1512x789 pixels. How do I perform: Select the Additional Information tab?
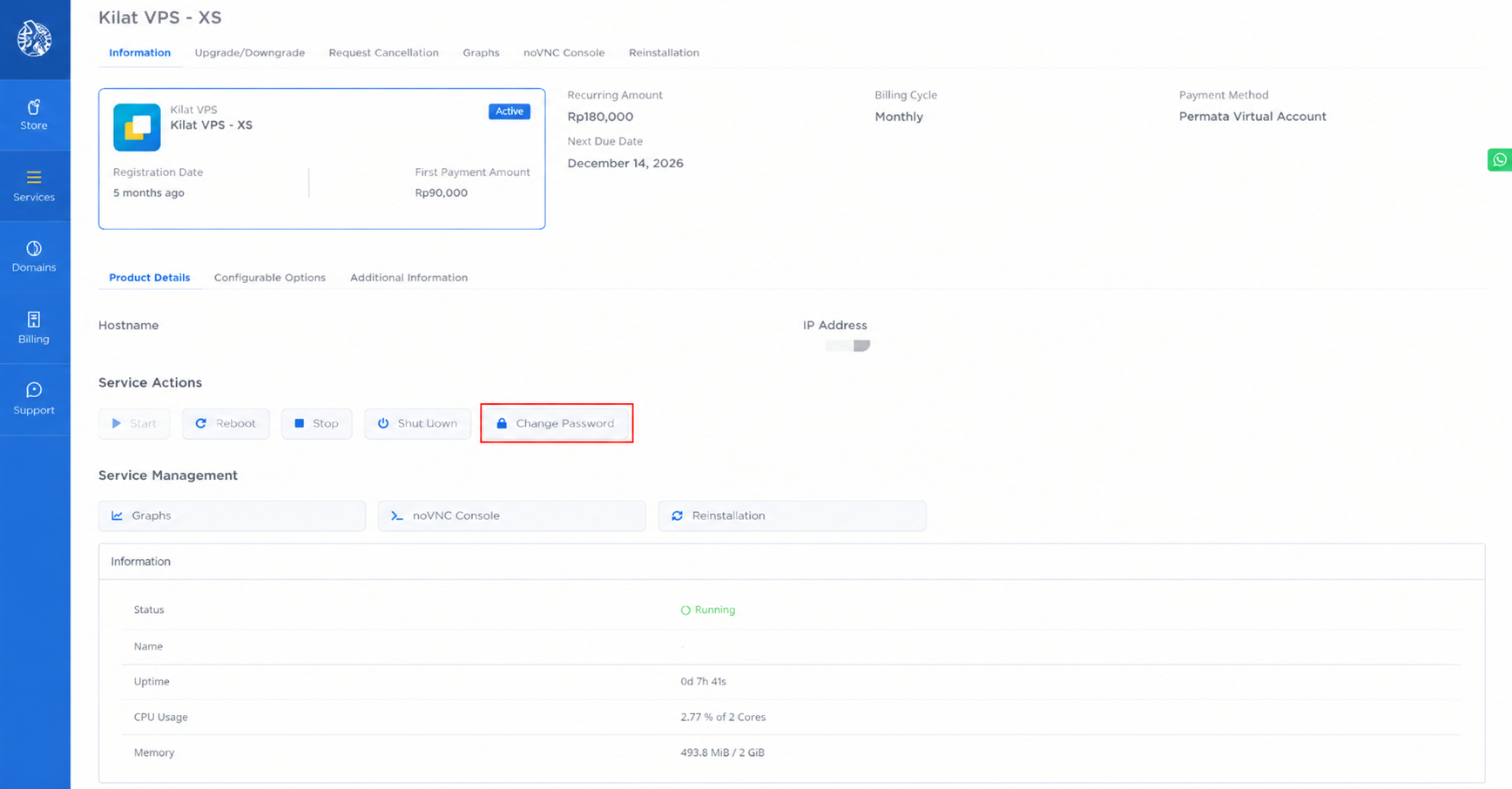click(408, 278)
